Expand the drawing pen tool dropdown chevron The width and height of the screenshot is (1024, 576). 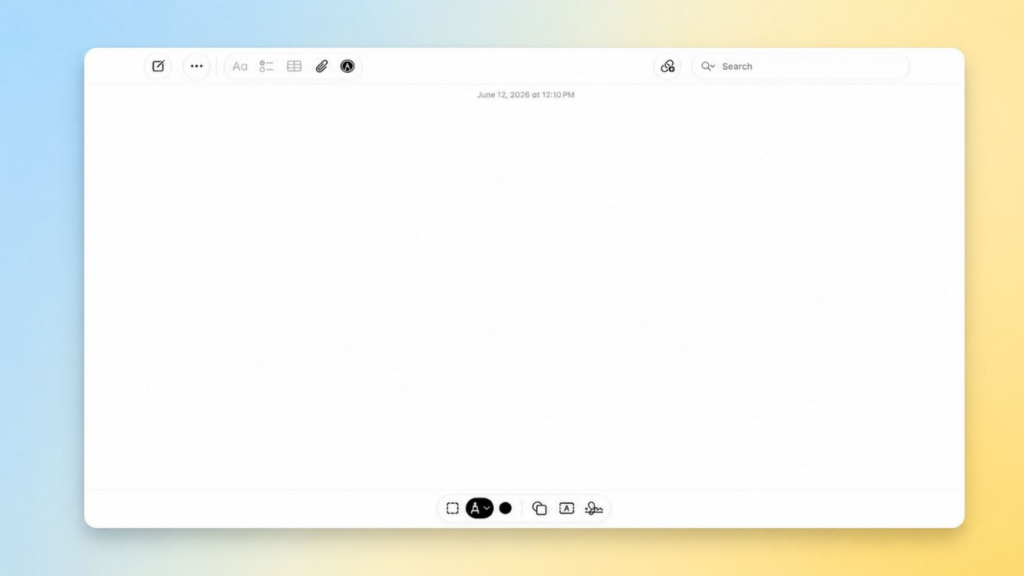click(x=487, y=508)
